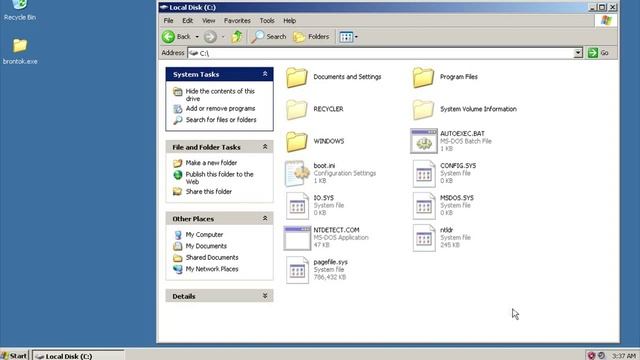Viewport: 640px width, 360px height.
Task: Select the RECYCLER folder icon
Action: (x=297, y=110)
